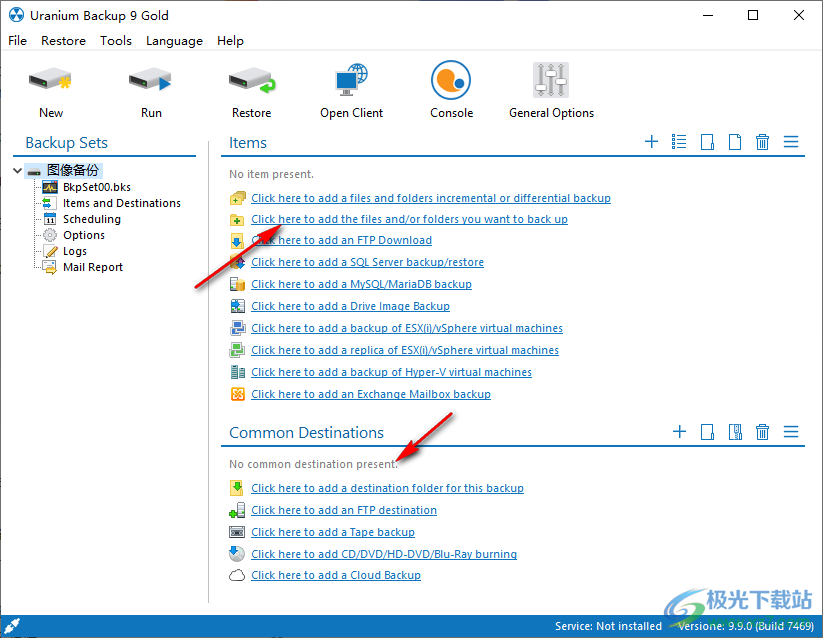Viewport: 823px width, 638px height.
Task: Open the Console toolbar icon
Action: (451, 82)
